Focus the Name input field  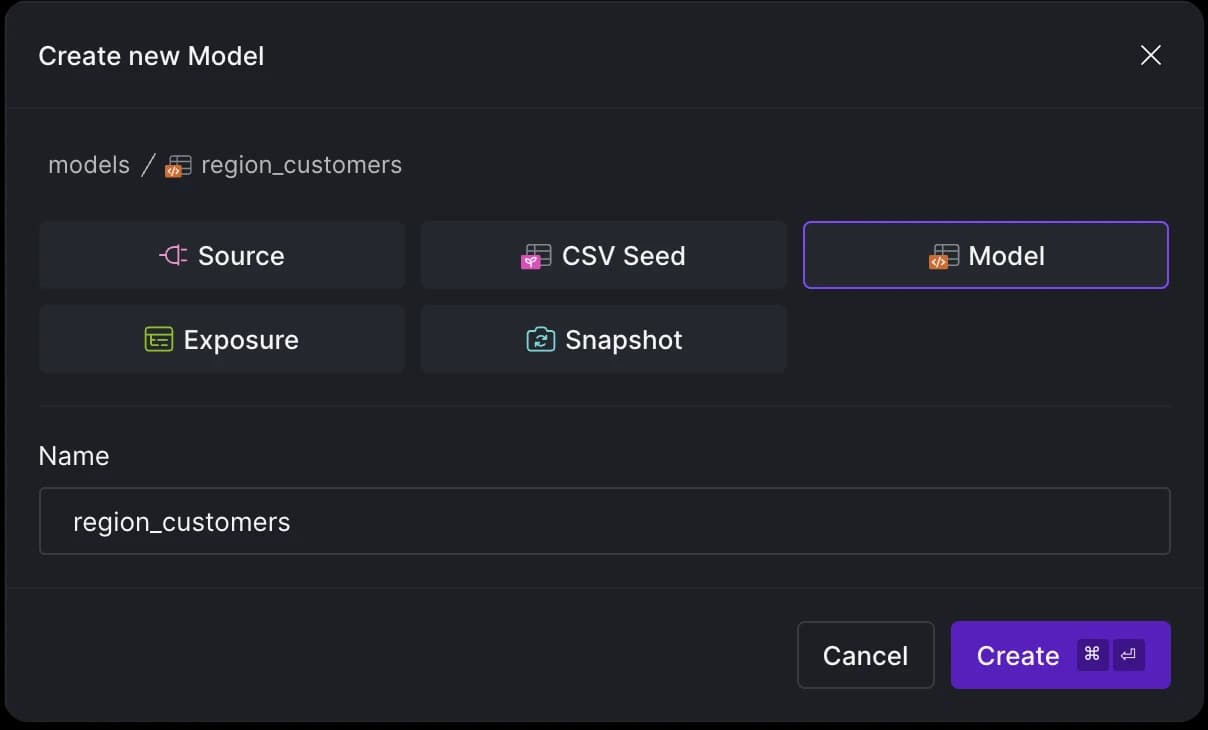[x=605, y=521]
